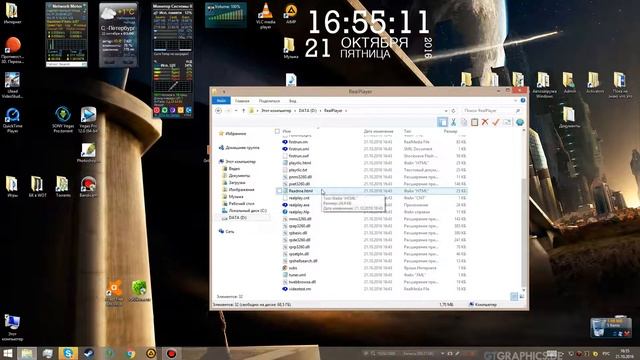Refresh the RealPlayer folder view
The height and width of the screenshot is (360, 640).
click(453, 111)
